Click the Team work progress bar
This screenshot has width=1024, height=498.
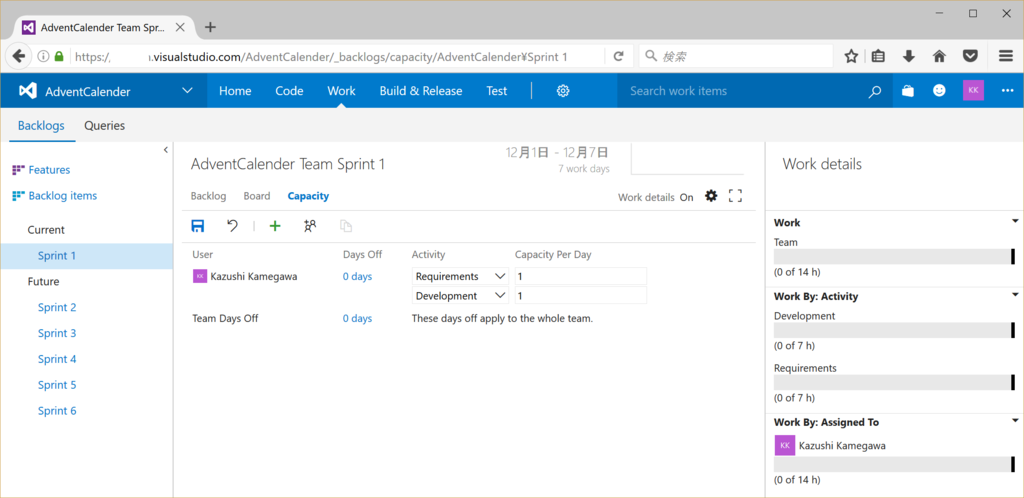(x=894, y=257)
